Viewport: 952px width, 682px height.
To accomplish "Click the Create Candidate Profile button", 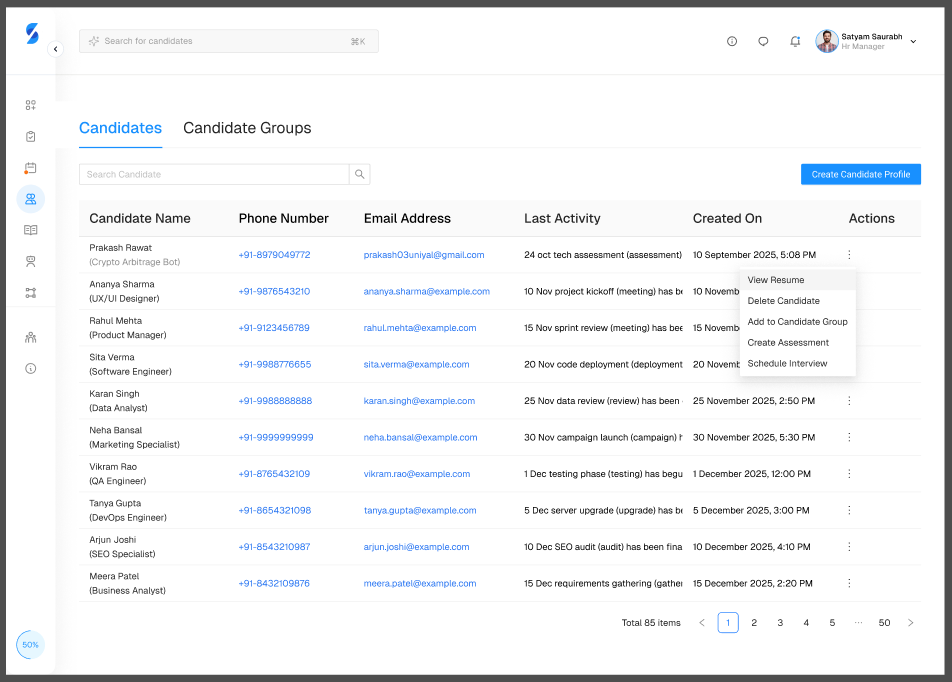I will tap(860, 174).
